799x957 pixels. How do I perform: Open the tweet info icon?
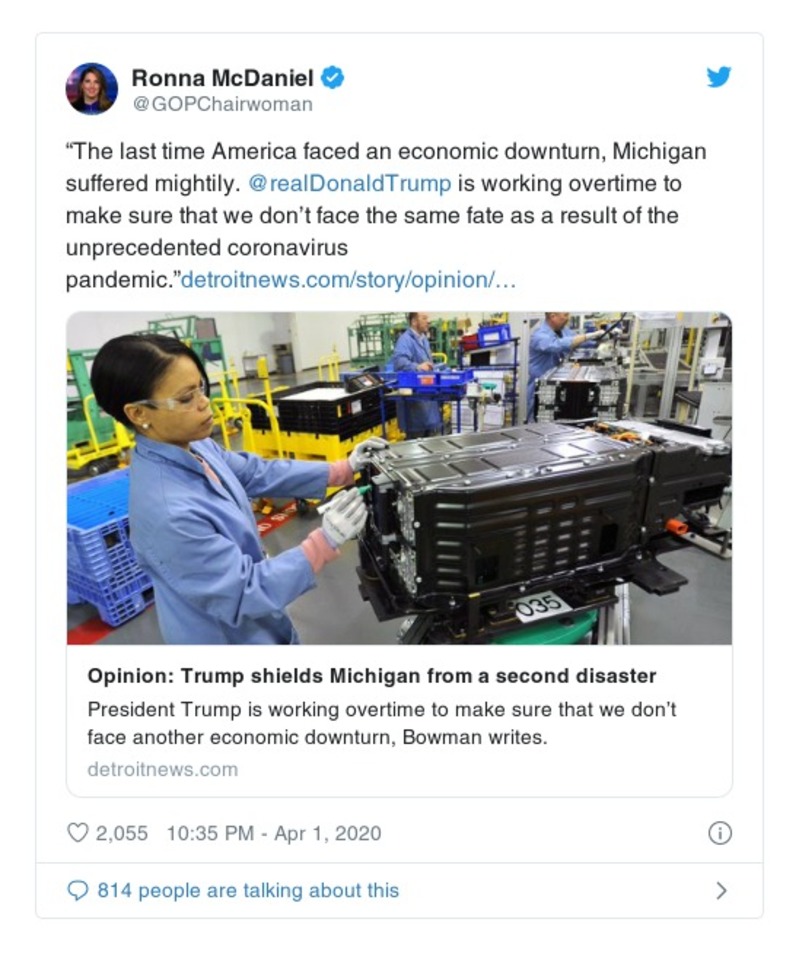719,833
